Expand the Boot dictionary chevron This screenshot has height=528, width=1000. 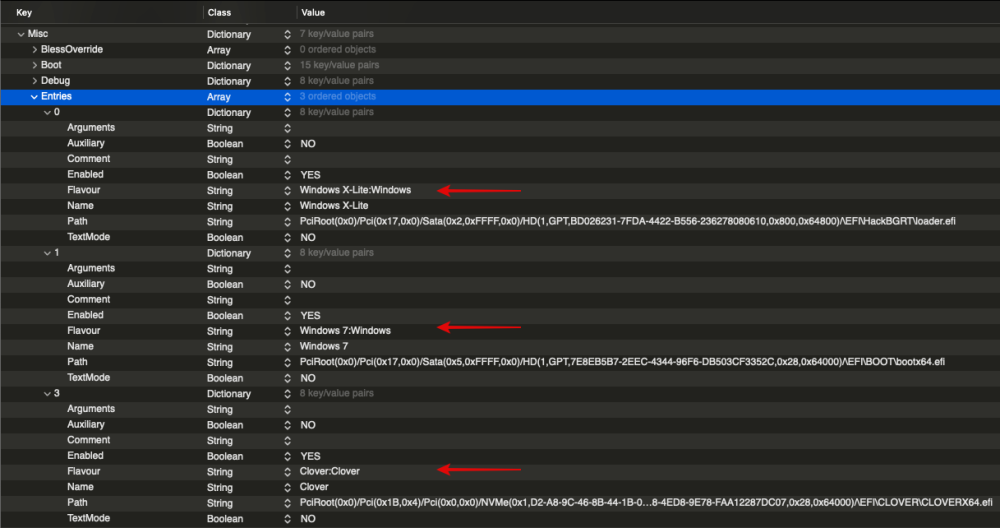coord(34,65)
